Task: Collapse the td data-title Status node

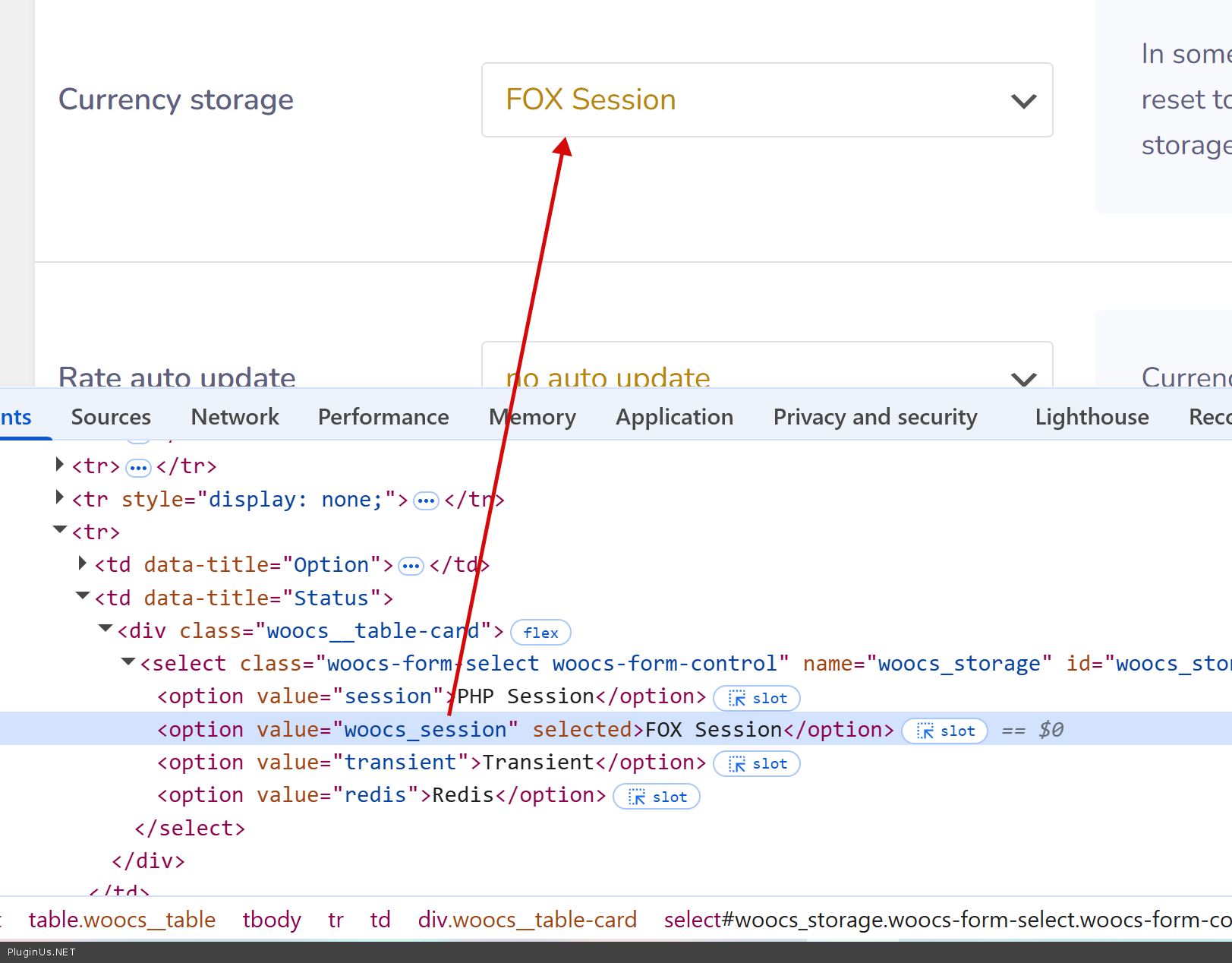Action: [x=83, y=597]
